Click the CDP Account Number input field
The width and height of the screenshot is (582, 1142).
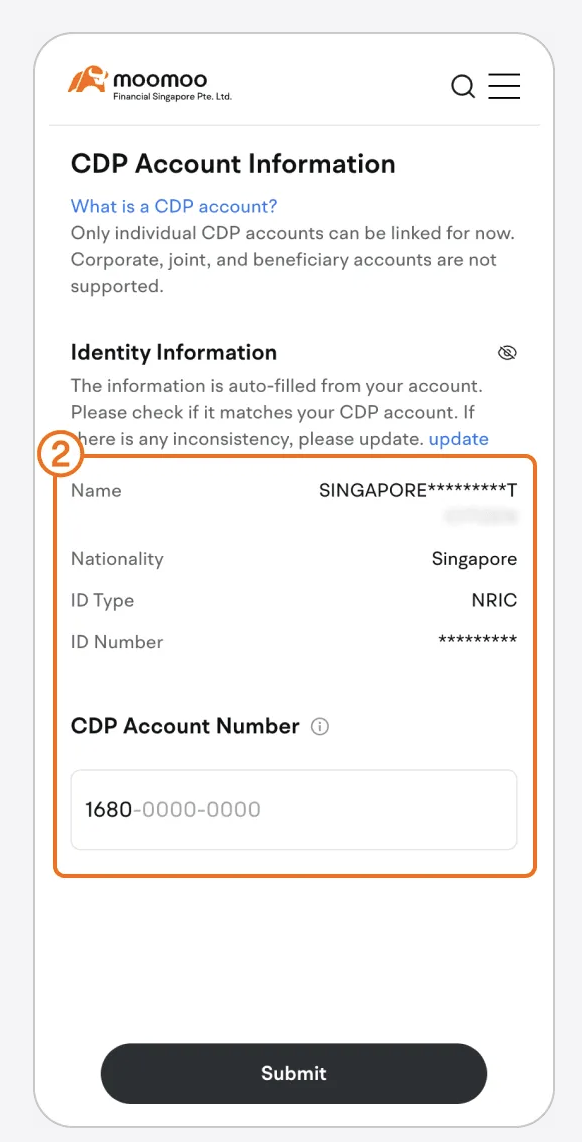tap(293, 810)
